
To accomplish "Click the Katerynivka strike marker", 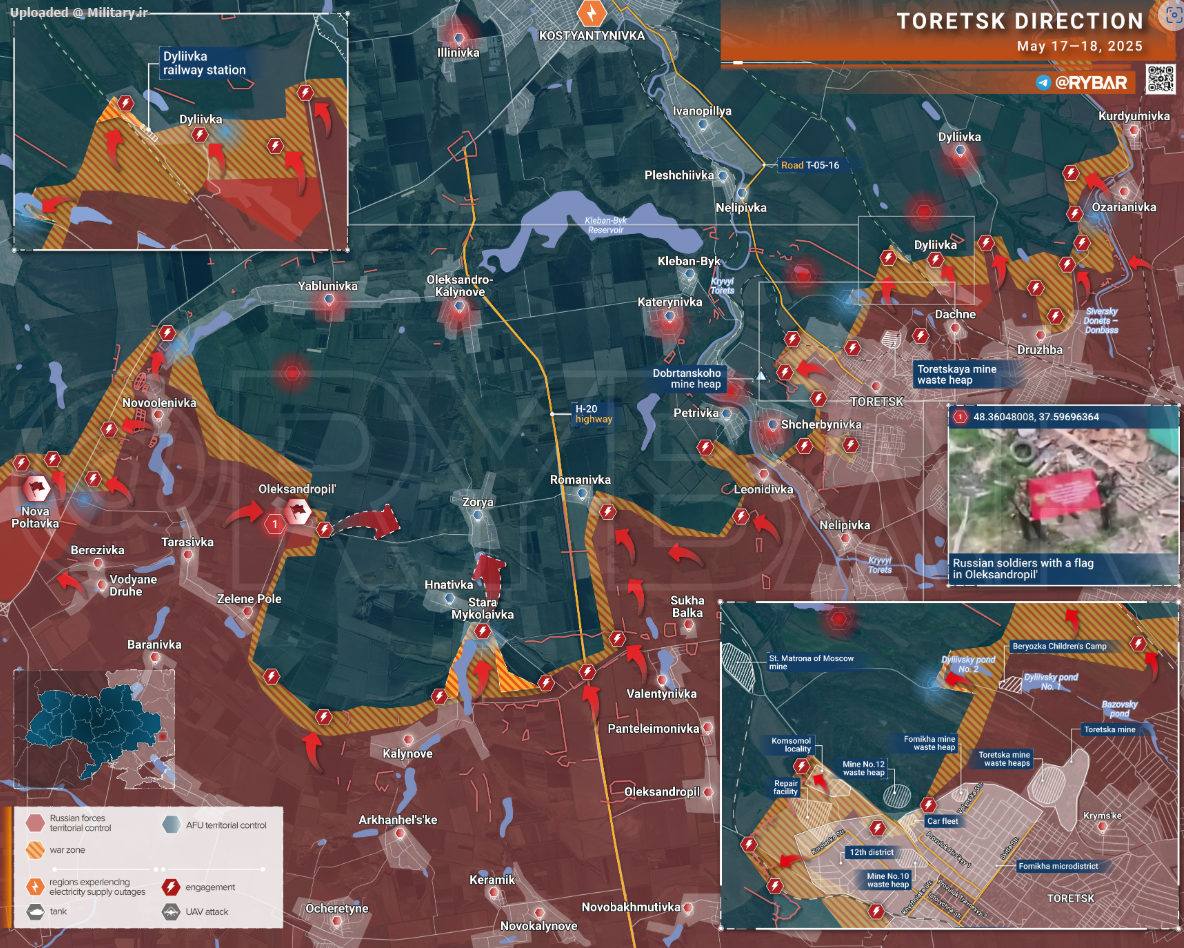I will pos(669,318).
